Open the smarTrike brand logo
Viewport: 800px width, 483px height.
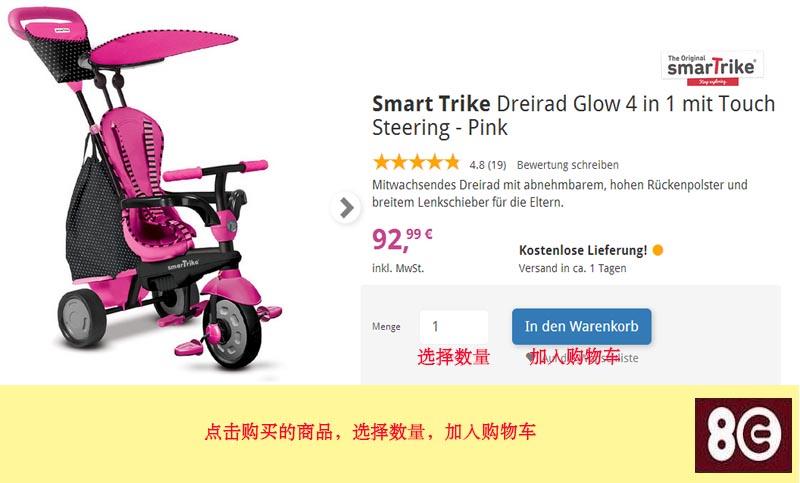(x=712, y=68)
